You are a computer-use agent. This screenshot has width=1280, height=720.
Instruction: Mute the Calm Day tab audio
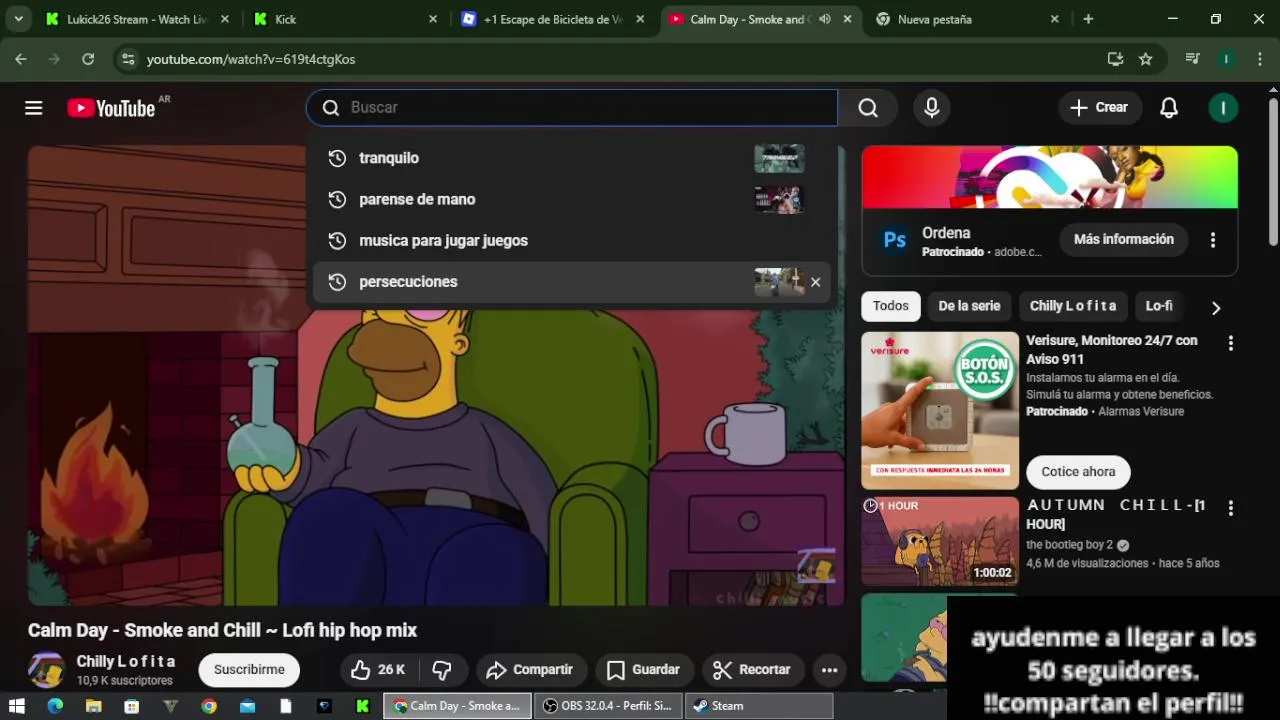coord(825,19)
